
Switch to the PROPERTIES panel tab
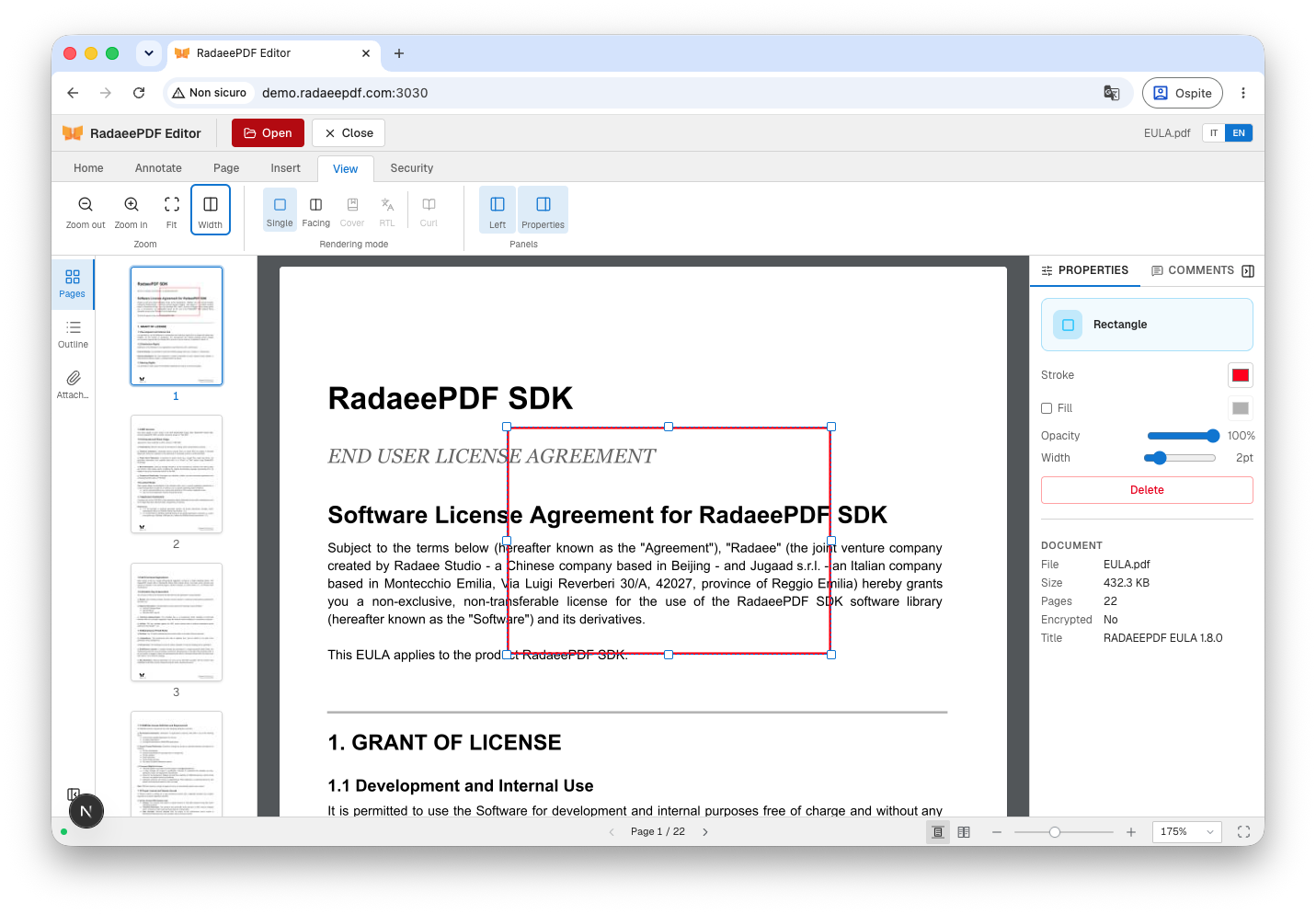click(x=1085, y=270)
